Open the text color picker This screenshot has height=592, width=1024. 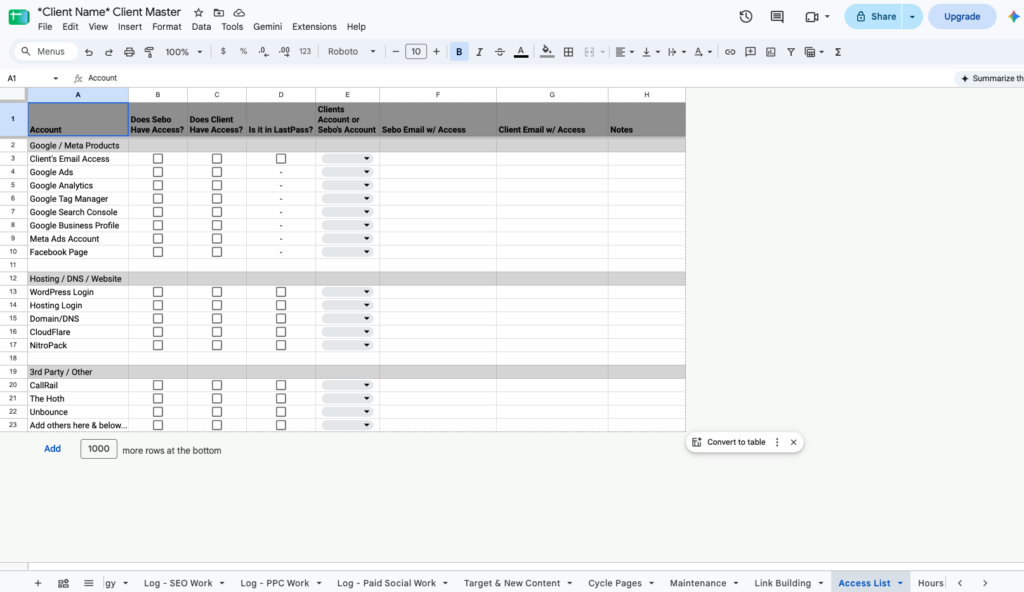(520, 52)
